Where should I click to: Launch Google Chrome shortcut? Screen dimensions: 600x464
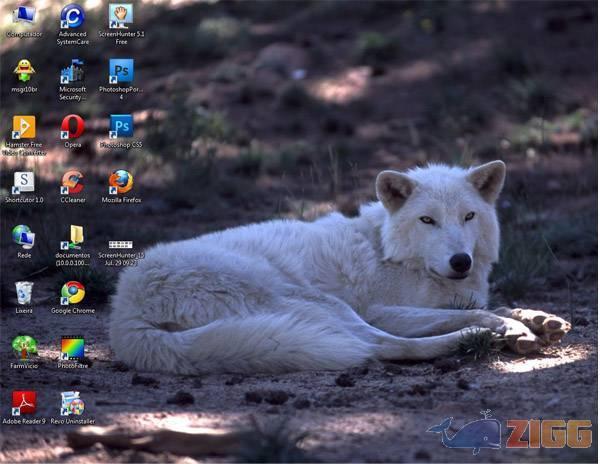(x=72, y=292)
